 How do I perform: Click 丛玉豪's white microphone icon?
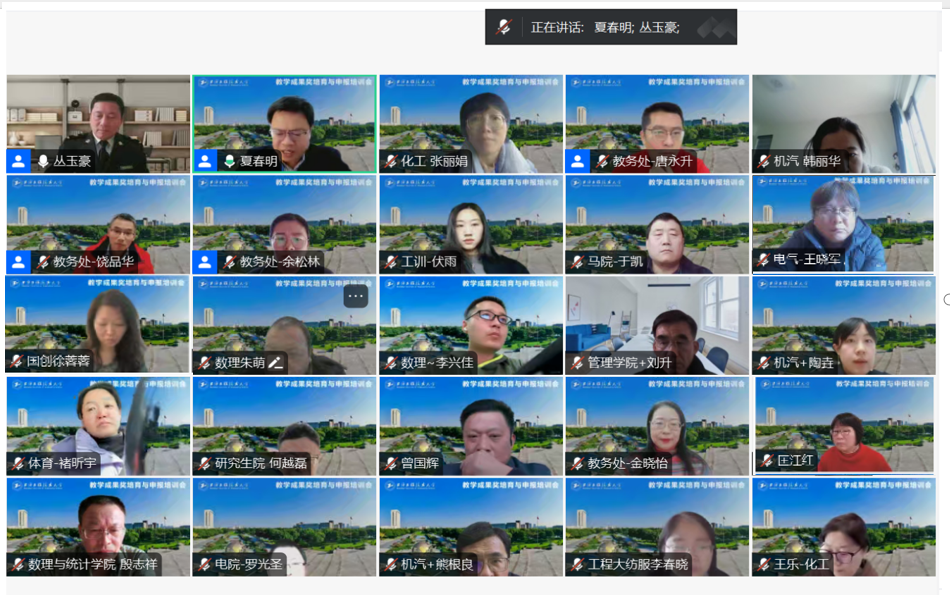coord(43,161)
